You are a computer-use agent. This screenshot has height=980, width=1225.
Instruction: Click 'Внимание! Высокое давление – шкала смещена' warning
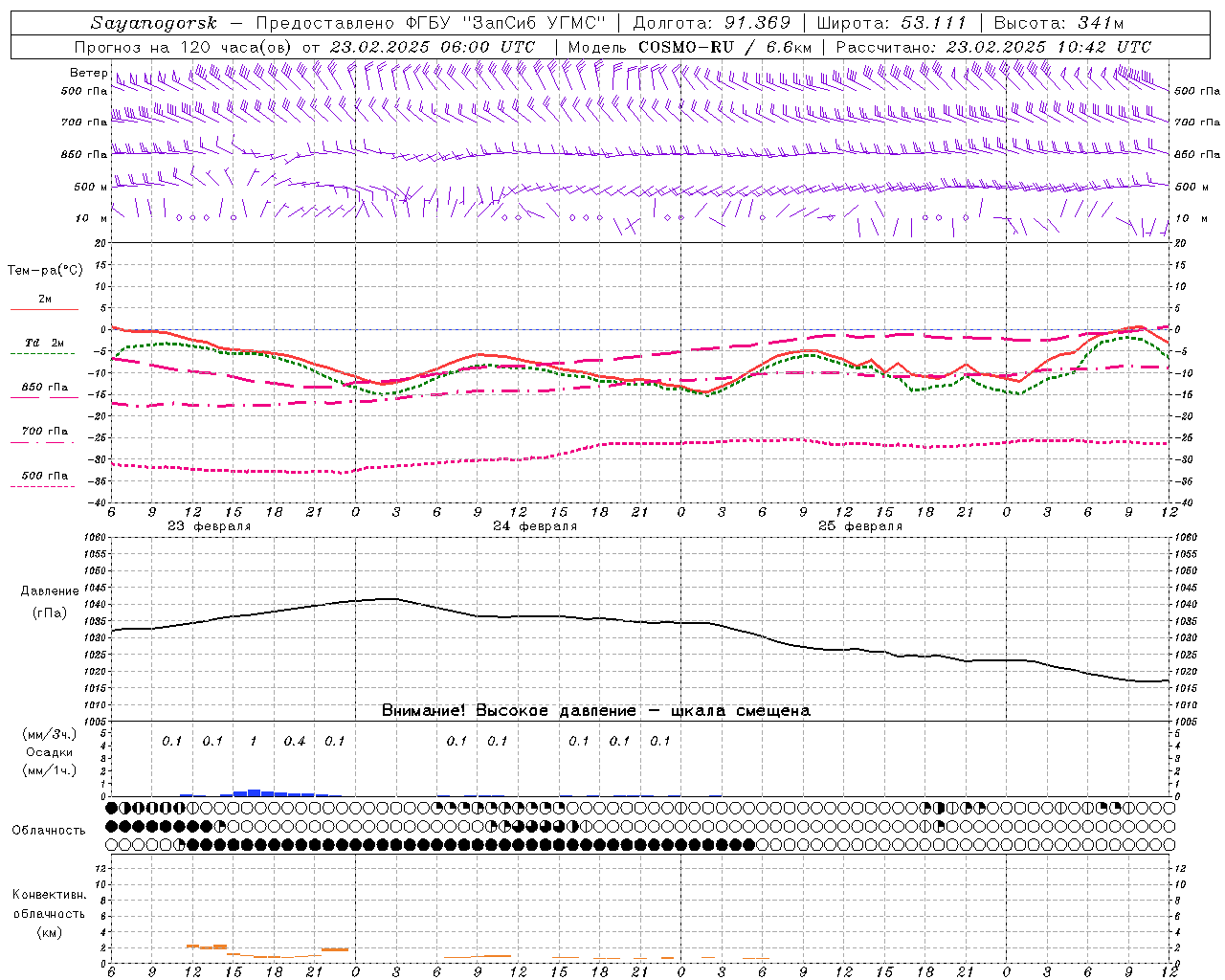click(x=596, y=711)
